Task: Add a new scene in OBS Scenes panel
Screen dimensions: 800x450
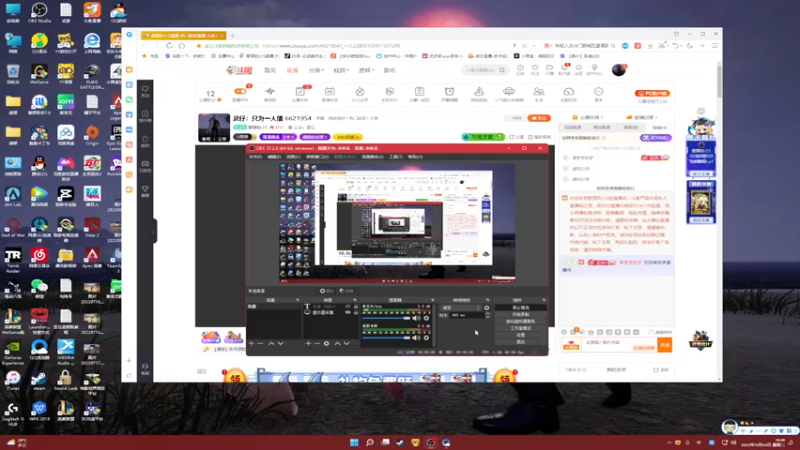Action: point(252,343)
